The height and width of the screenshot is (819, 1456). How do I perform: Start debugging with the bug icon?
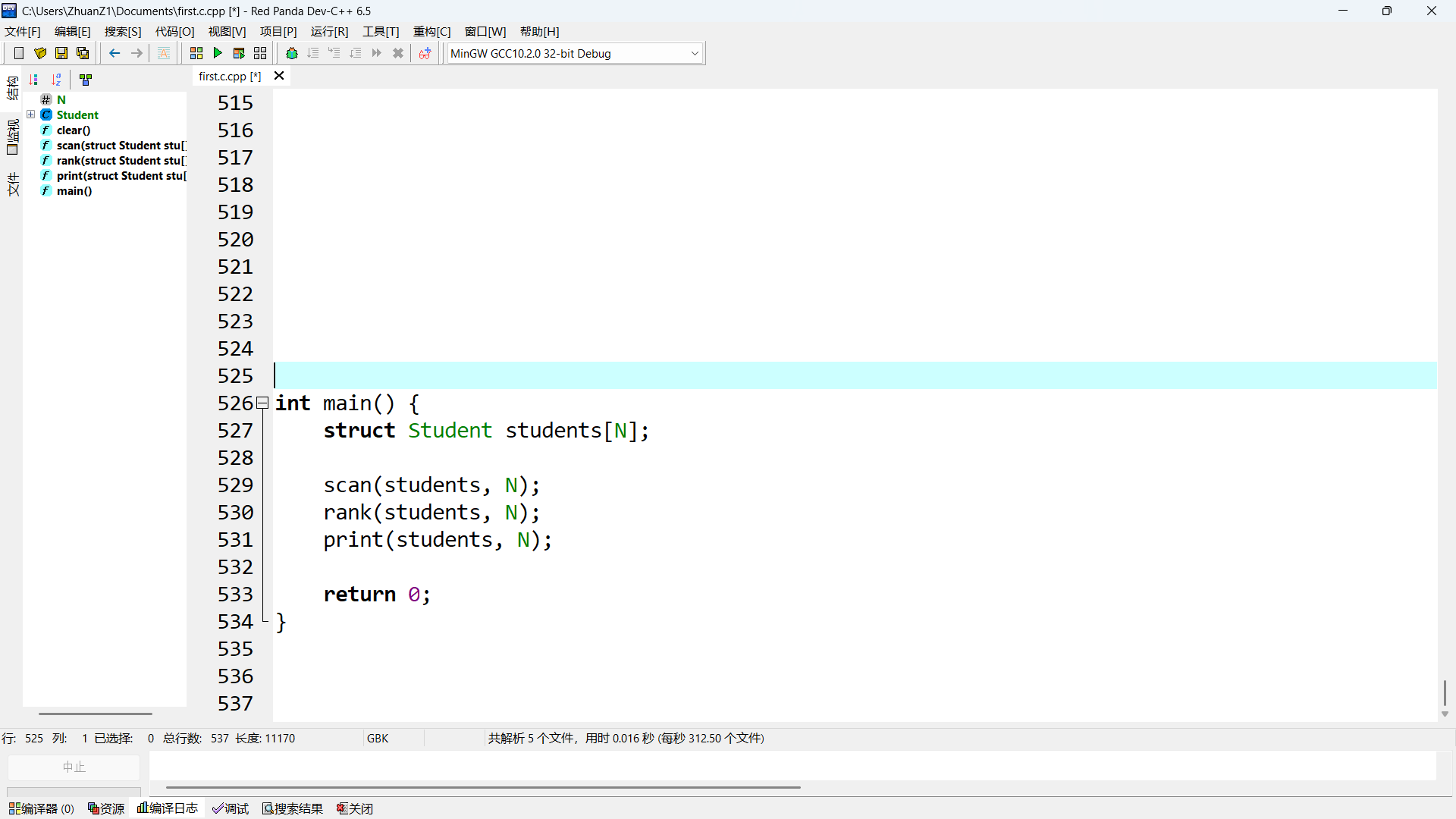(292, 53)
